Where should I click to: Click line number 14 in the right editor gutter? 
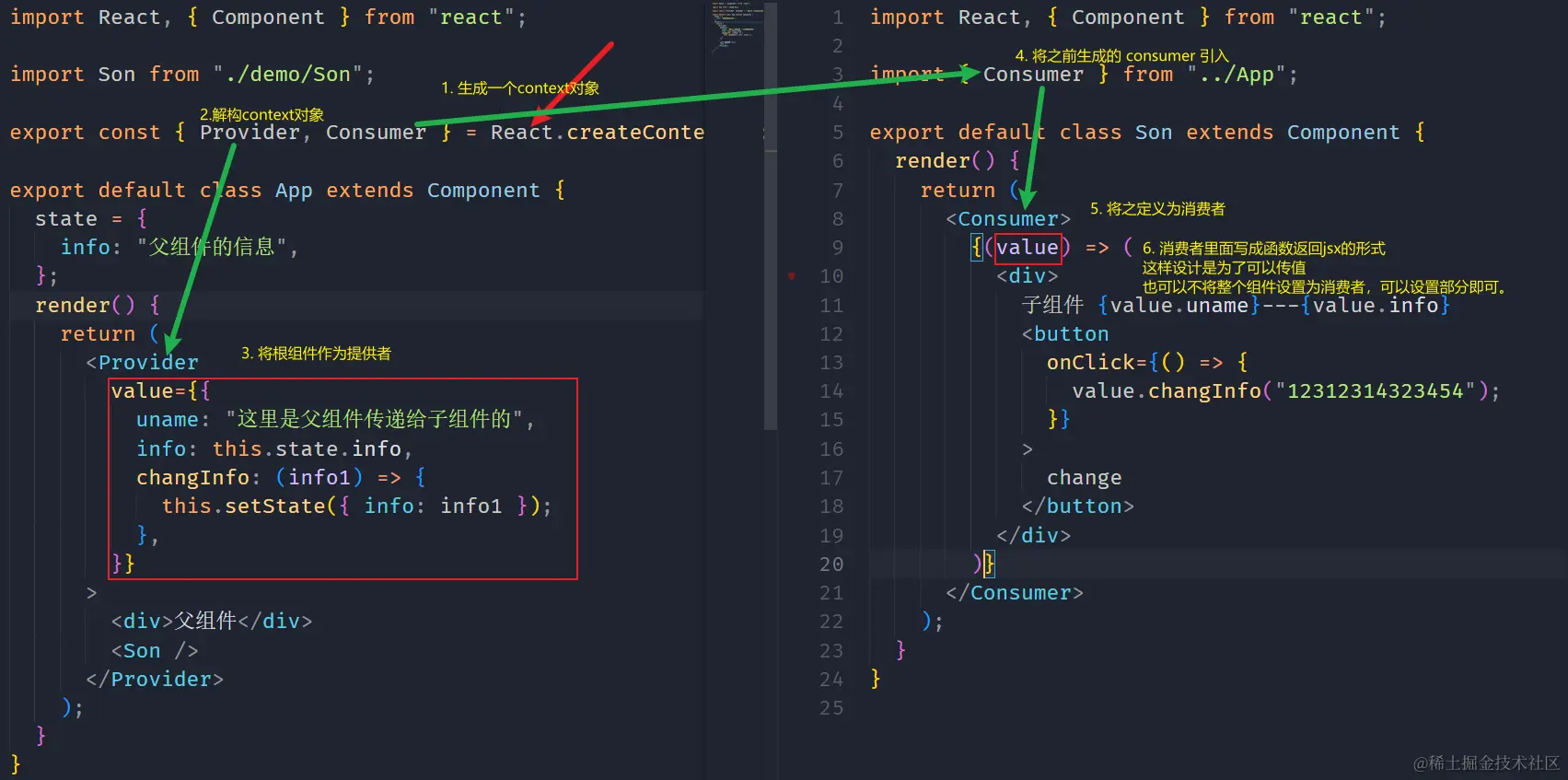coord(831,391)
